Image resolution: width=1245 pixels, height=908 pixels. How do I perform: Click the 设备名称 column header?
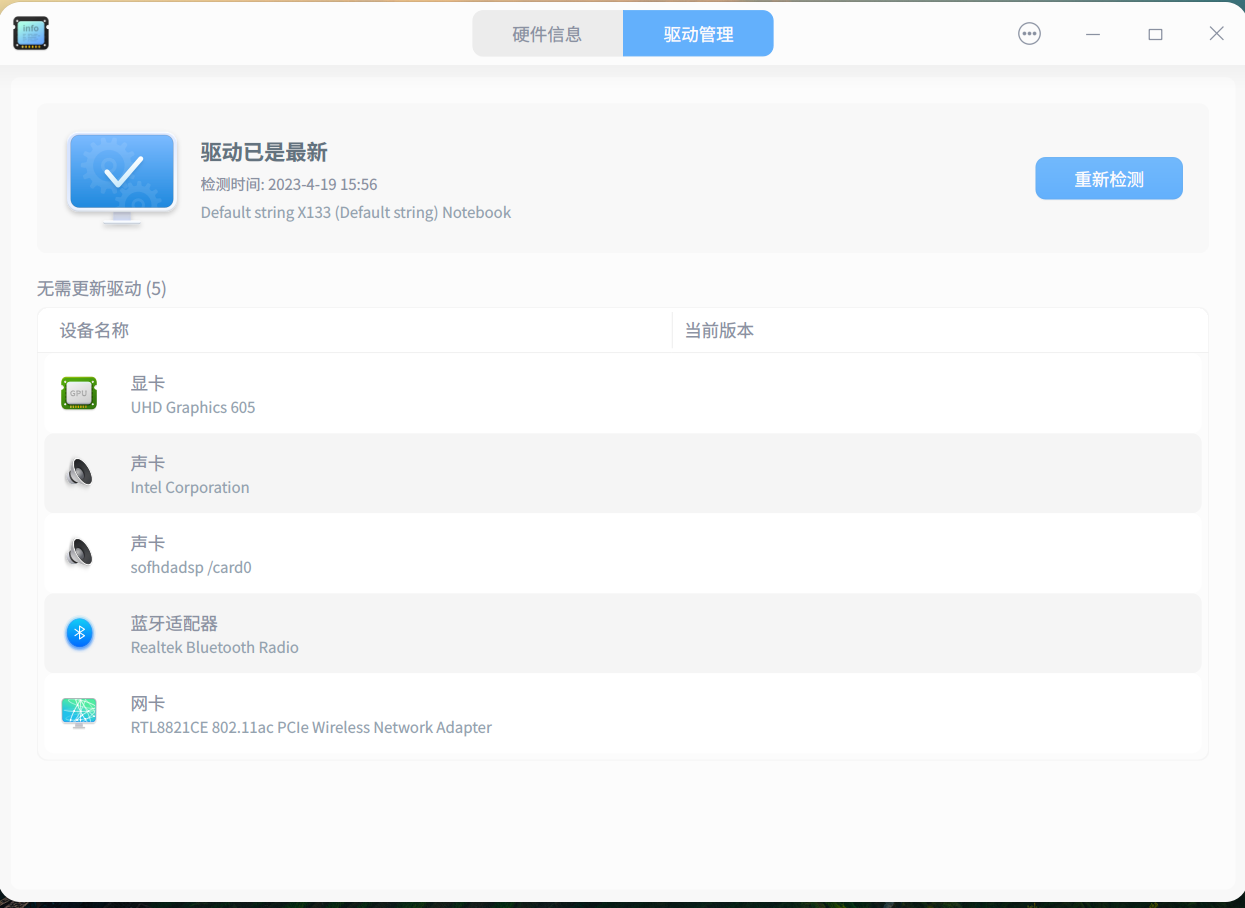tap(93, 330)
